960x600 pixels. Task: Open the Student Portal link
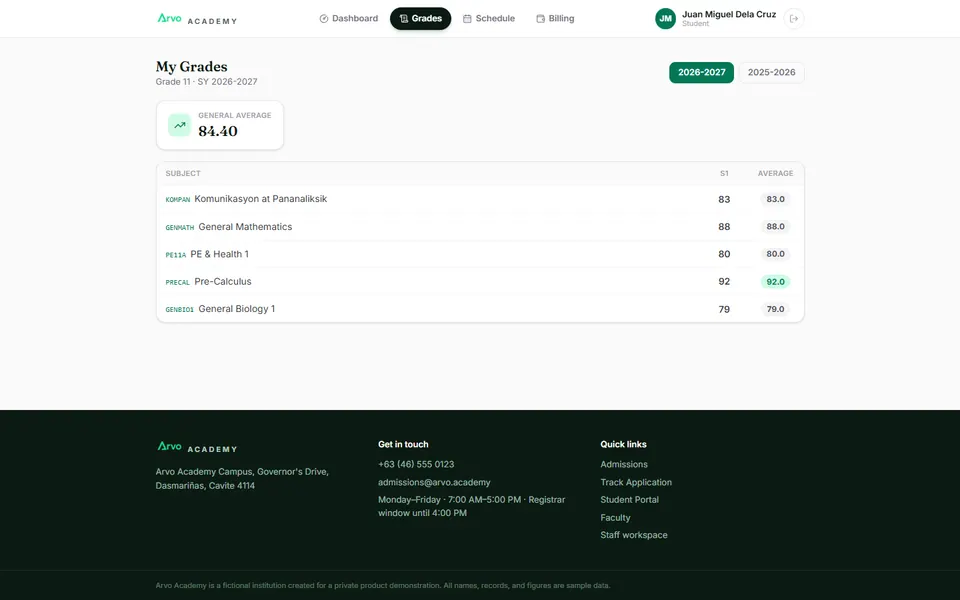point(629,500)
